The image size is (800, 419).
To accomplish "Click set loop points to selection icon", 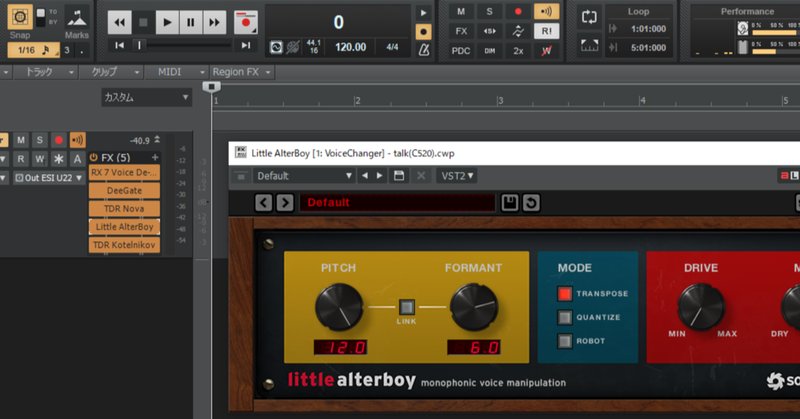I will coord(589,46).
